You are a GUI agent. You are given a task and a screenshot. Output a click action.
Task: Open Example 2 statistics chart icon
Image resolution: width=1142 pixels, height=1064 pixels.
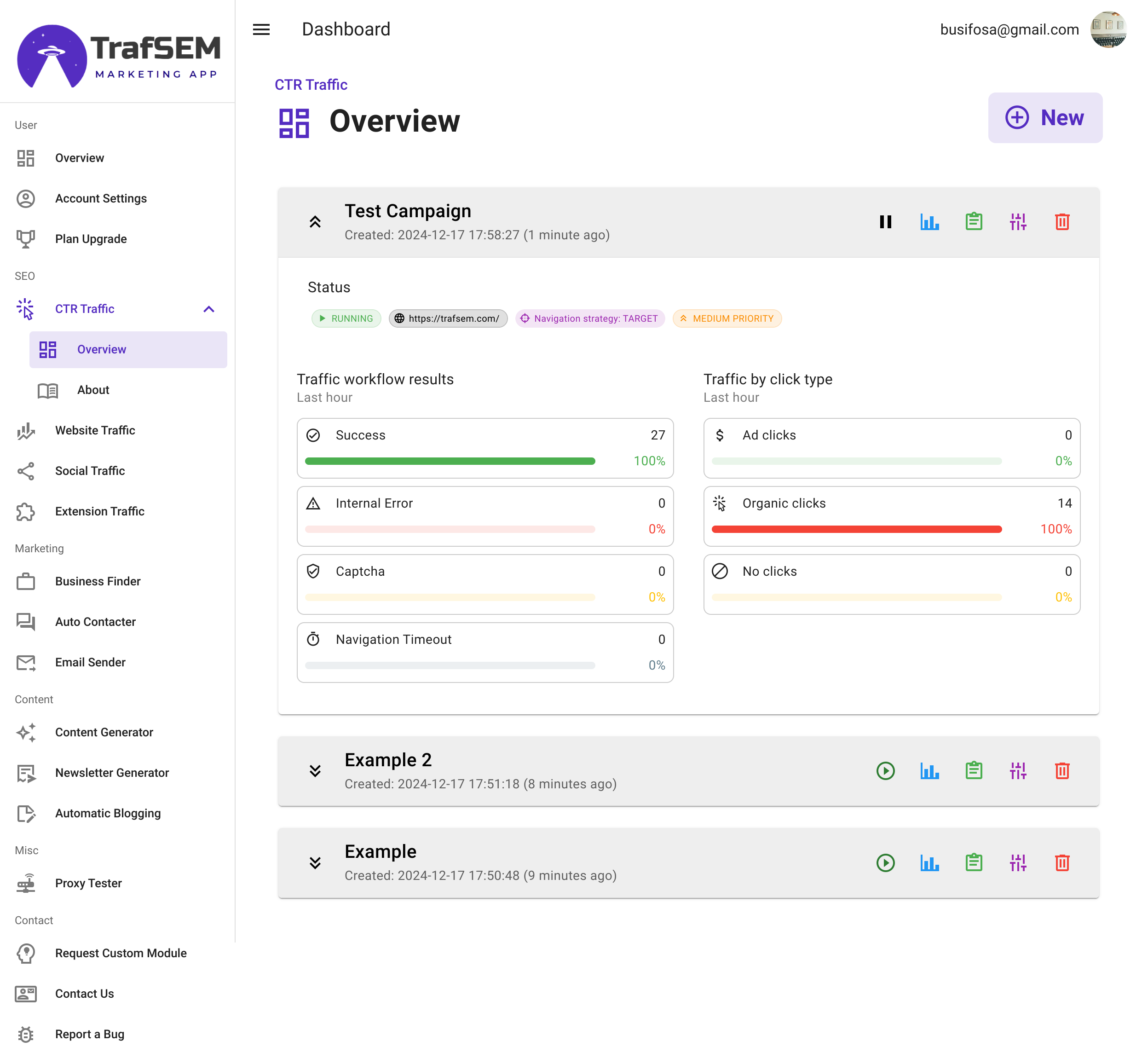[929, 771]
